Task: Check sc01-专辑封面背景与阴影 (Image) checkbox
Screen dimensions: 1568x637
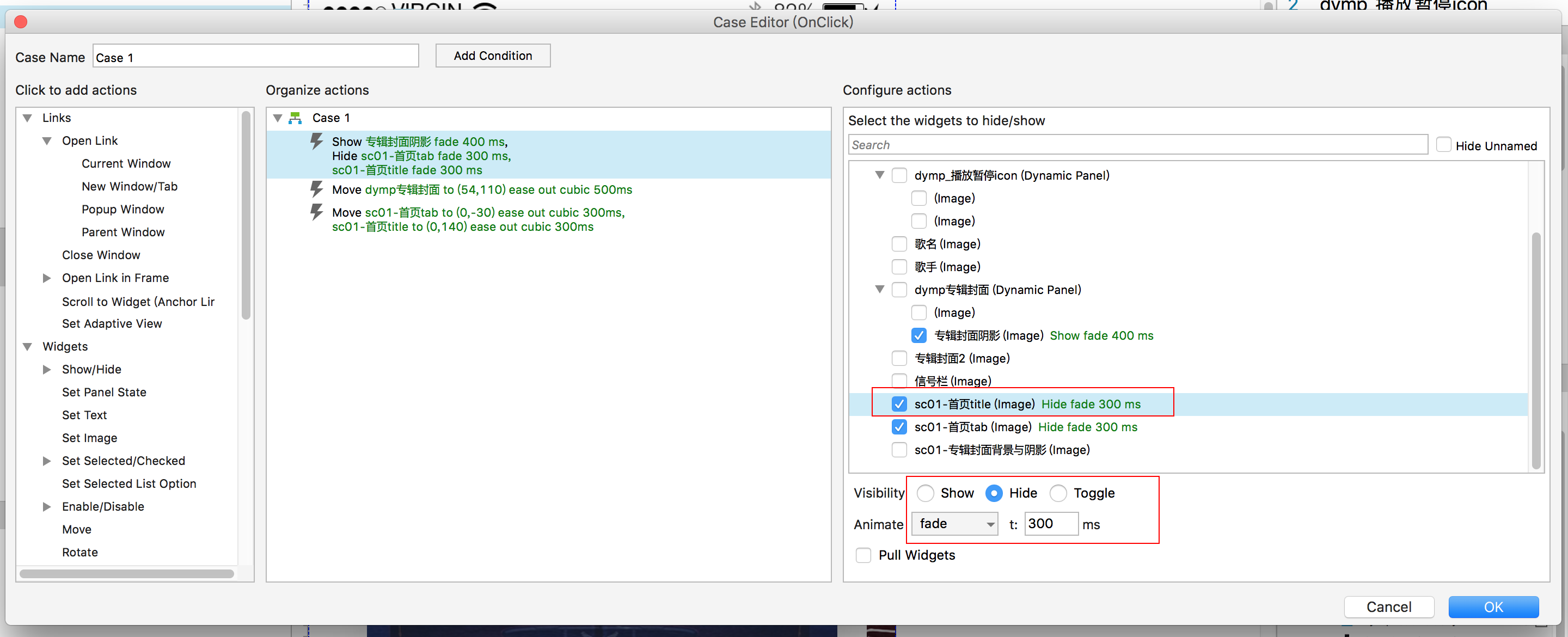Action: [x=899, y=450]
